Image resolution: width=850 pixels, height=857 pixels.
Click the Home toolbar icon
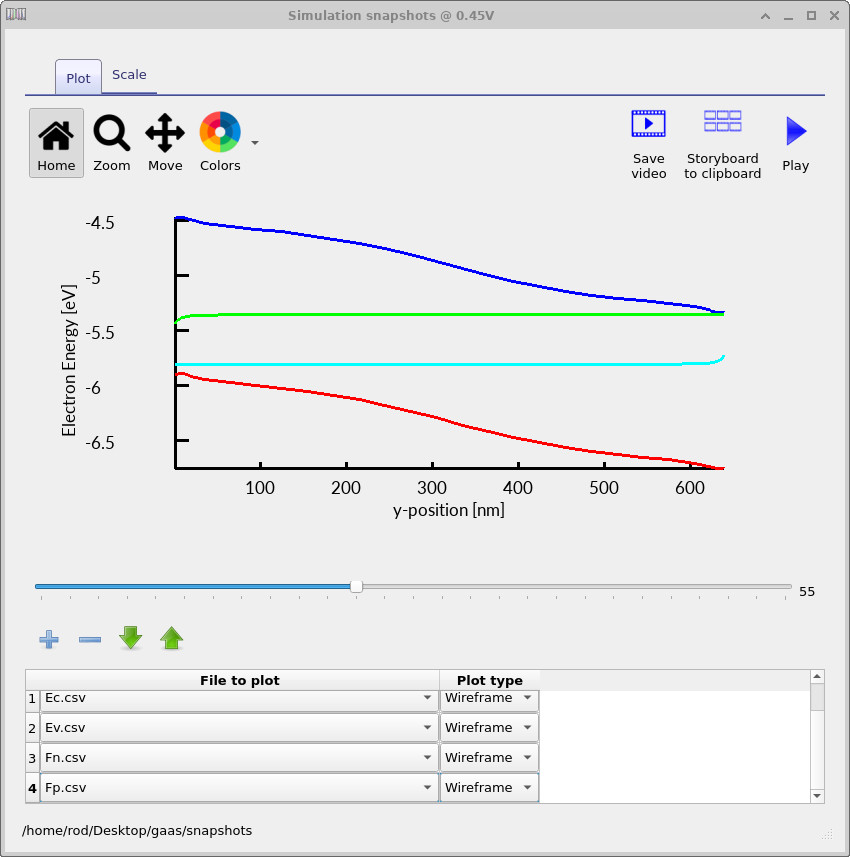click(56, 143)
